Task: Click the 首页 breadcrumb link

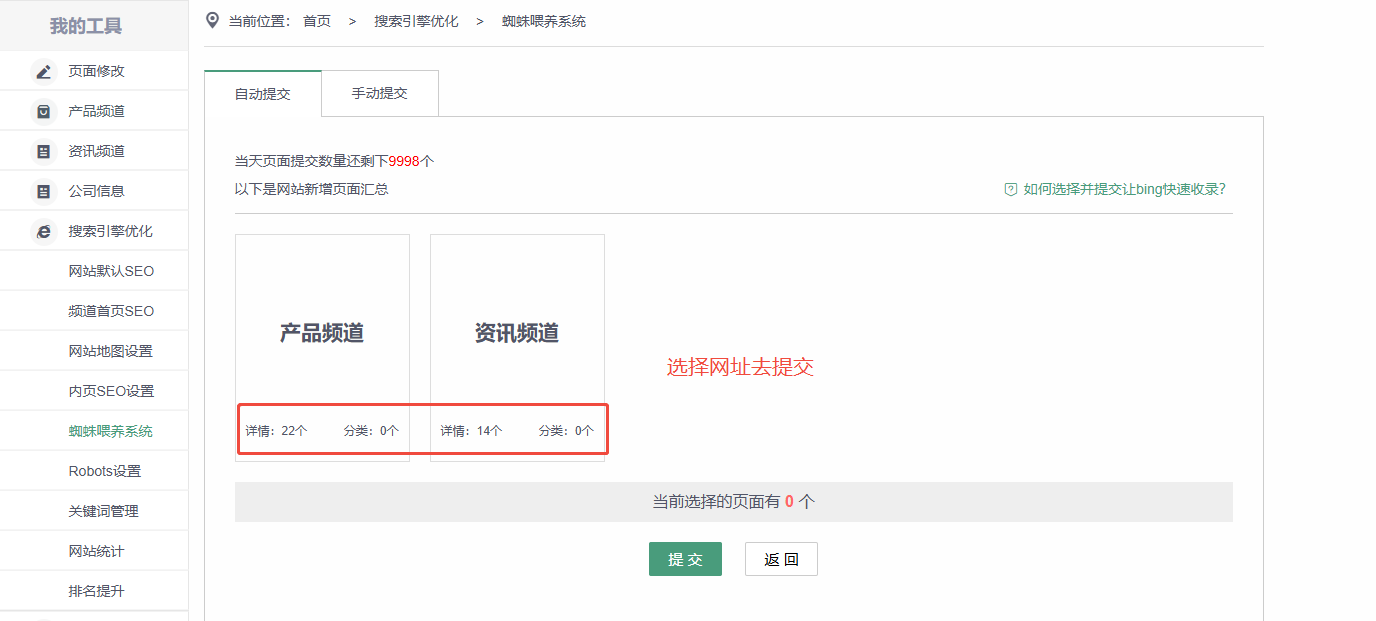Action: pos(317,21)
